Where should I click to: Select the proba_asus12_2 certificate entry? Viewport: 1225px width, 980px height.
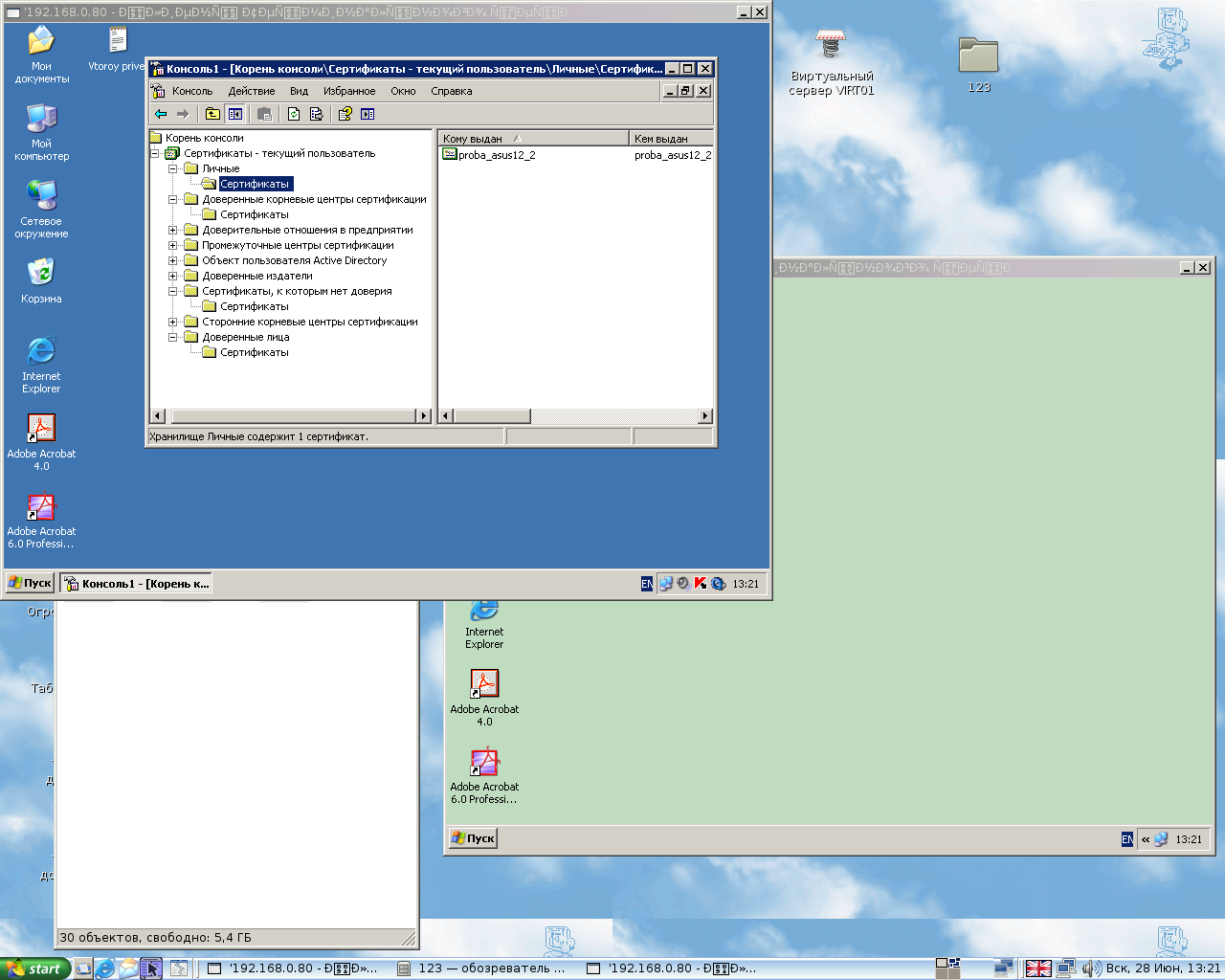point(496,155)
